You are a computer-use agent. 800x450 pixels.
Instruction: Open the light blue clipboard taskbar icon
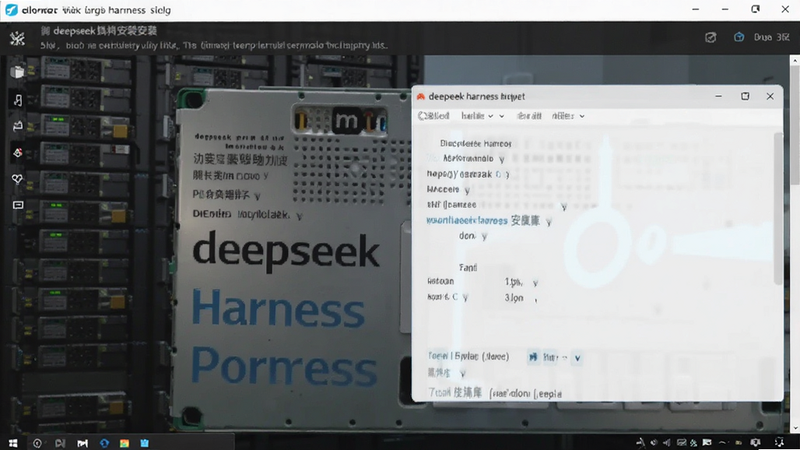click(x=144, y=443)
